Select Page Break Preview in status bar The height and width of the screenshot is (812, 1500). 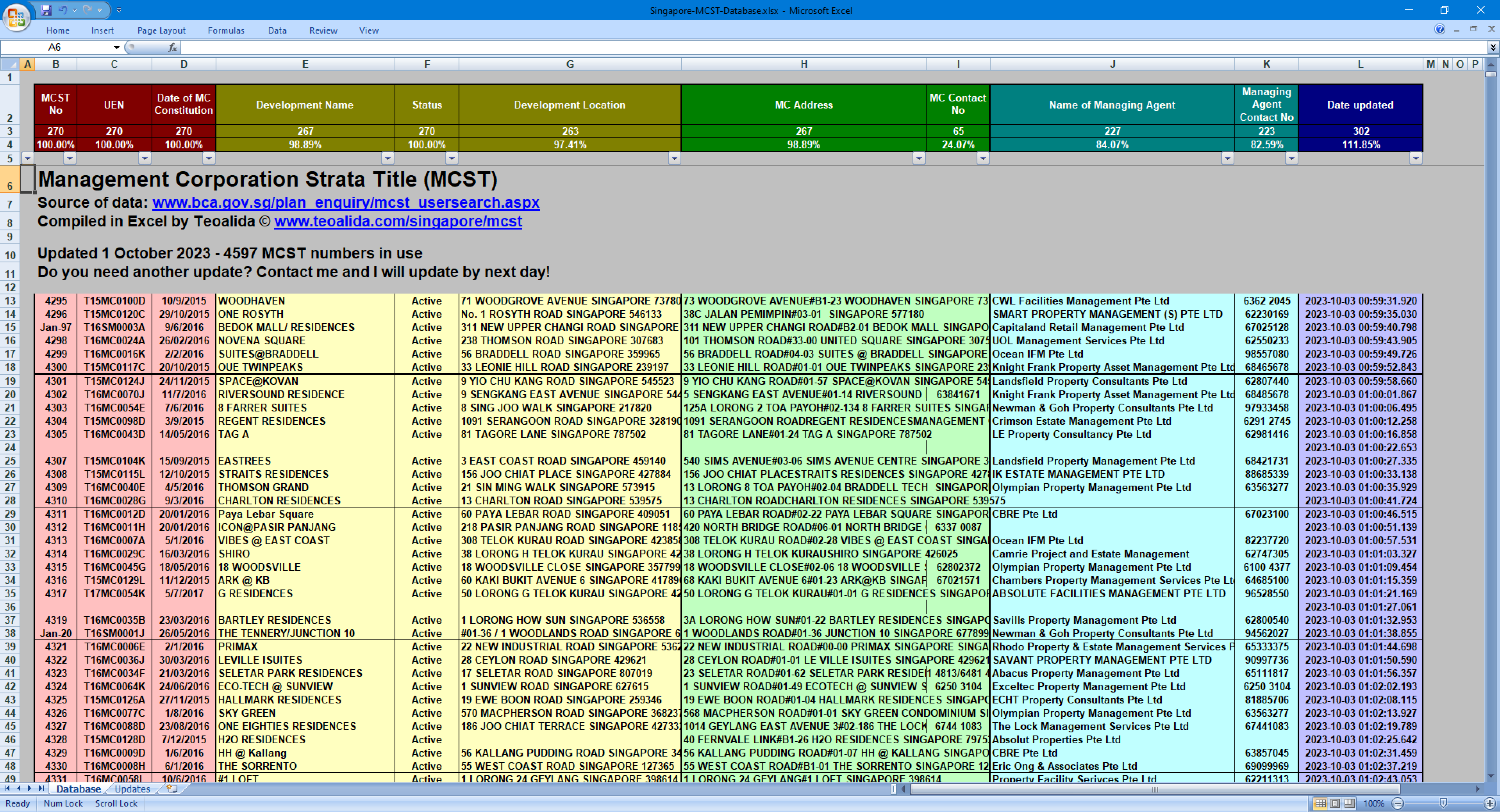tap(1349, 803)
